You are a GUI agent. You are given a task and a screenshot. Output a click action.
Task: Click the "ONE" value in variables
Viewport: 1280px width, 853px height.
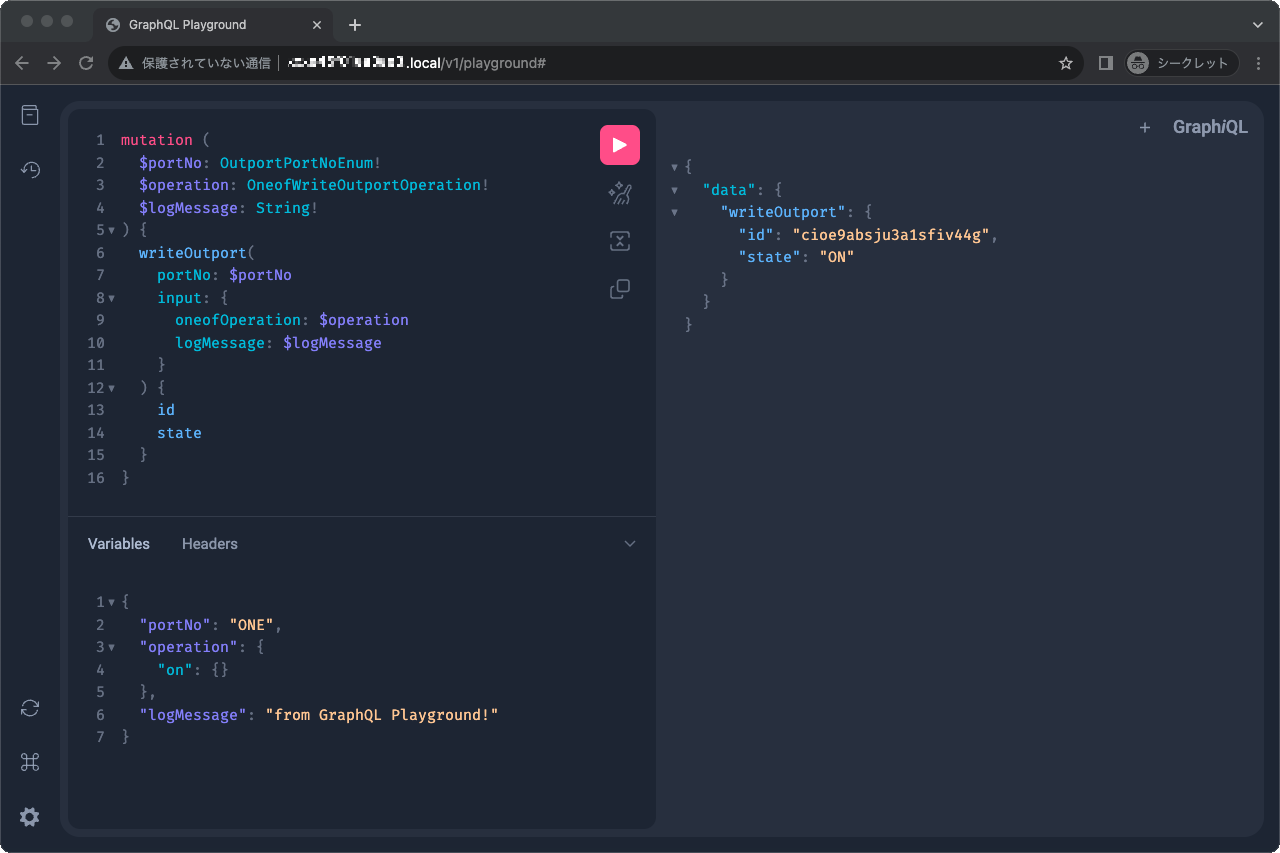(251, 625)
